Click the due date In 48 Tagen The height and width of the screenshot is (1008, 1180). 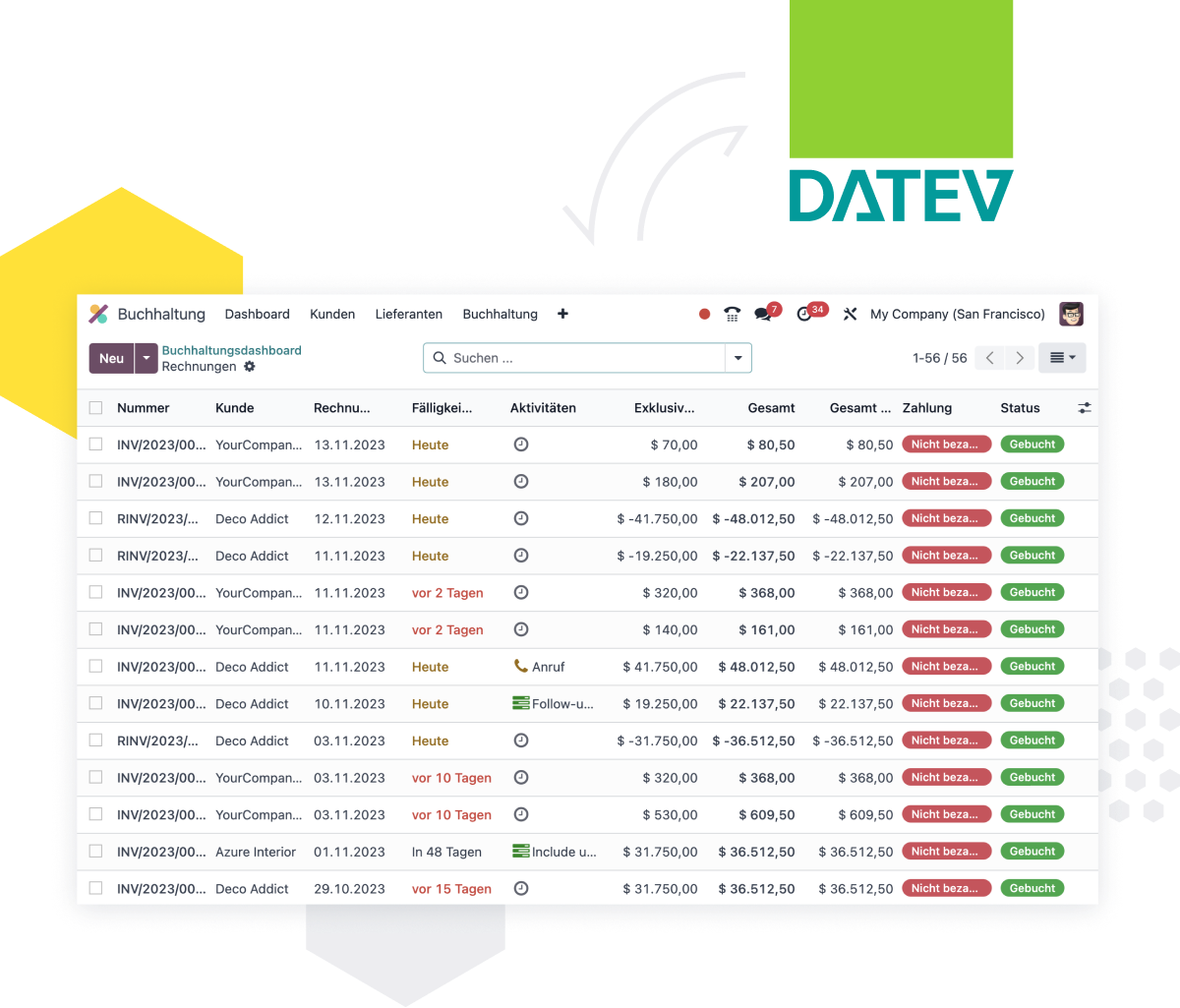pyautogui.click(x=447, y=852)
